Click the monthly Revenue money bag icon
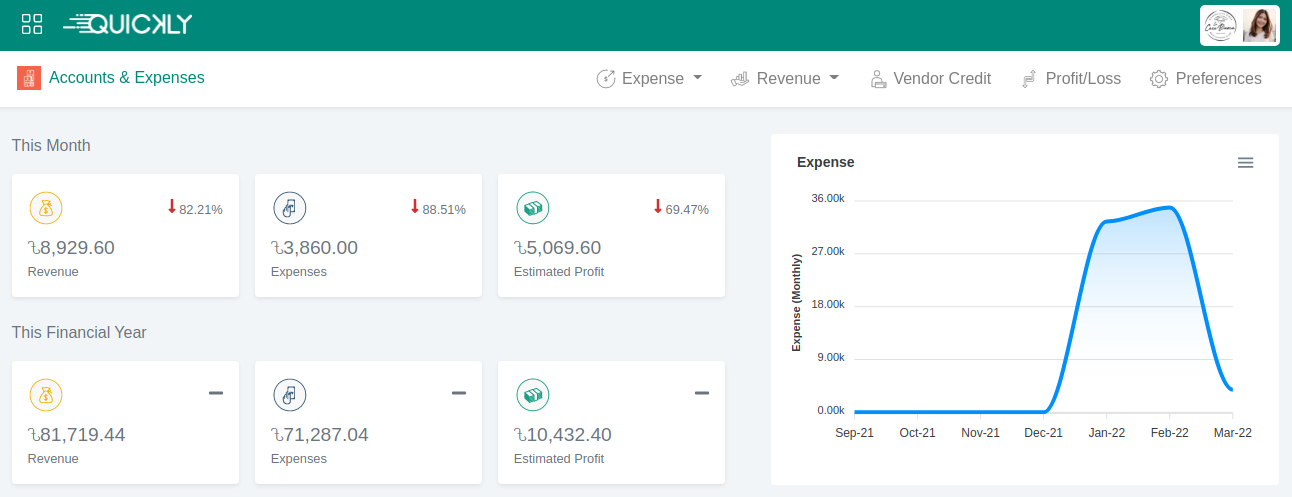This screenshot has height=497, width=1292. (x=46, y=208)
